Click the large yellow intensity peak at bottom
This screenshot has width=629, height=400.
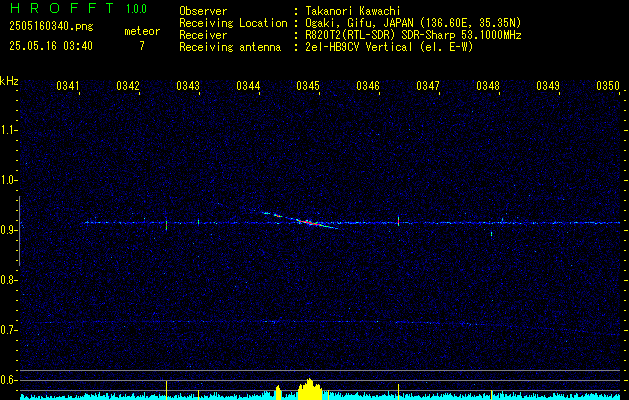coord(309,389)
